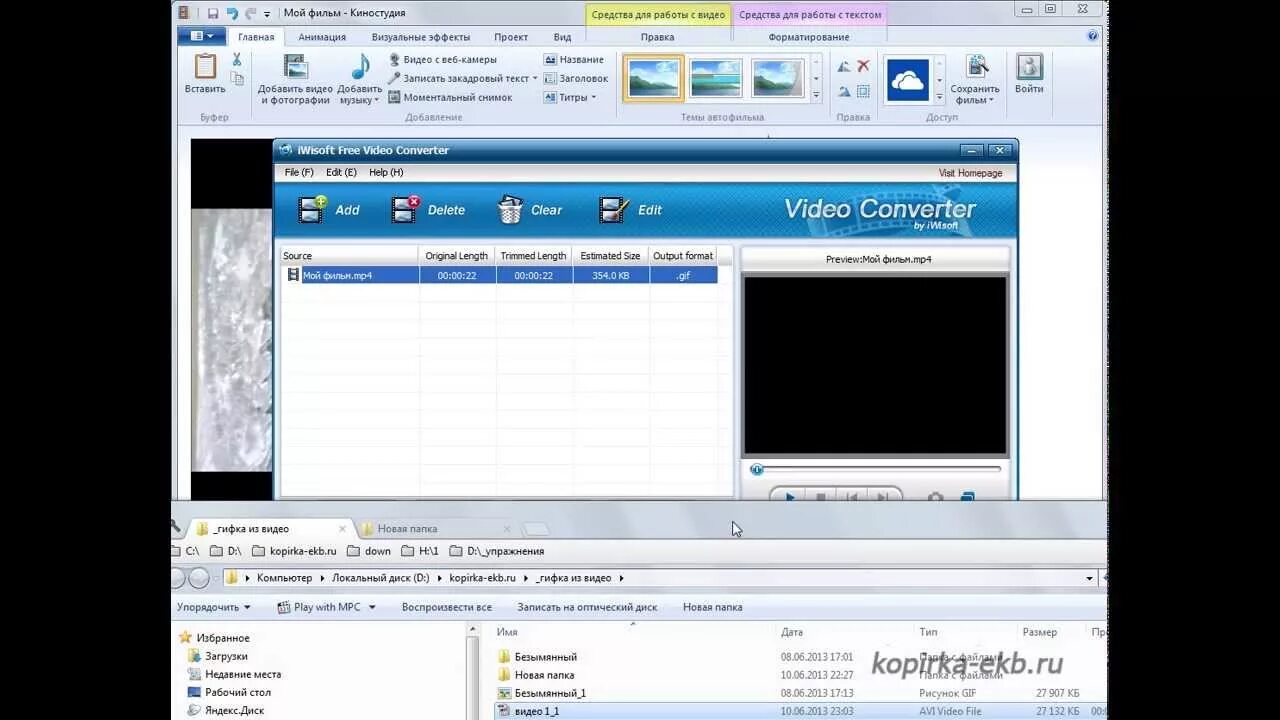Click the kopirka-ekb.ru bookmark folder
Viewport: 1280px width, 720px height.
294,551
